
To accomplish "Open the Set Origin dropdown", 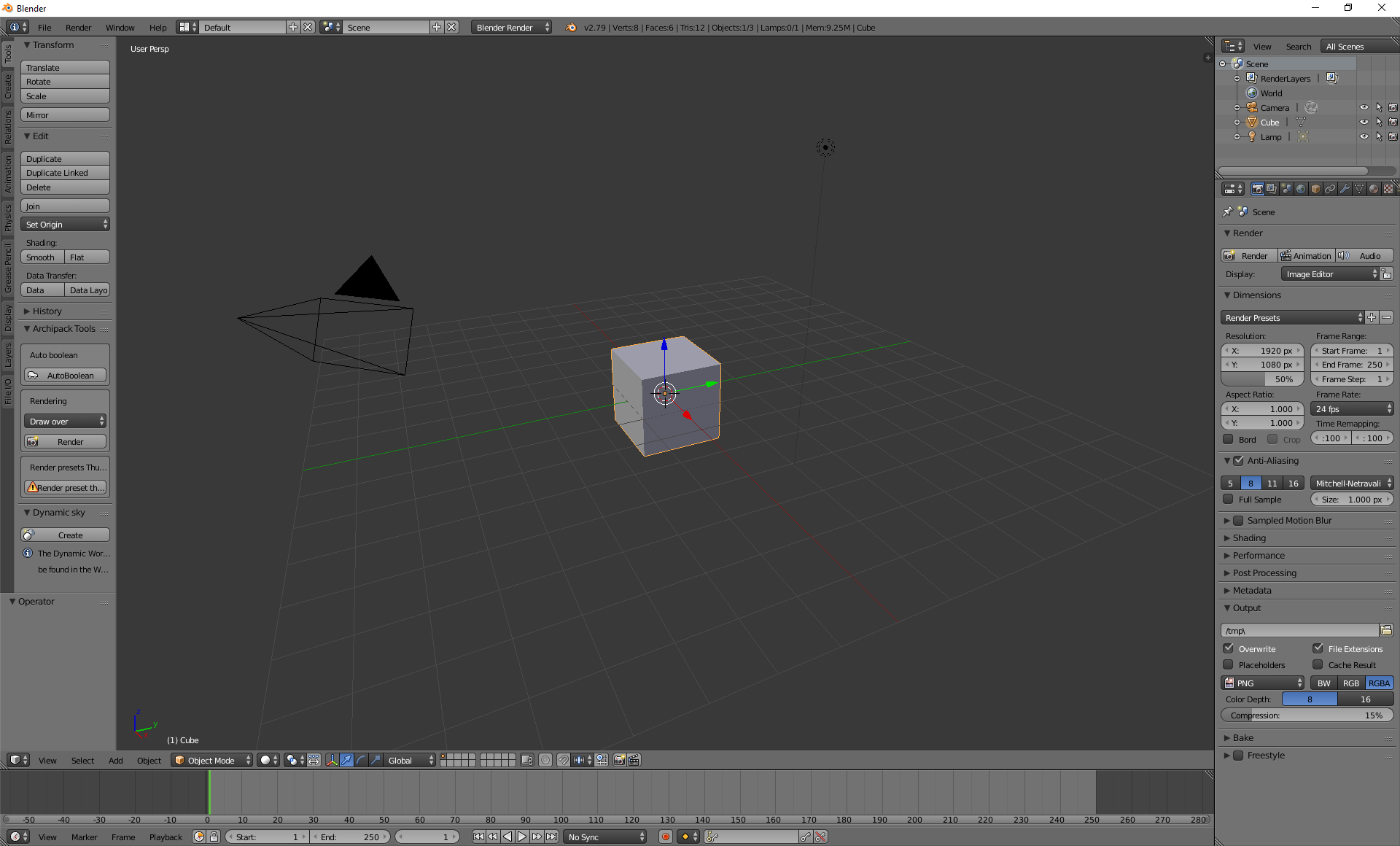I will click(x=65, y=224).
